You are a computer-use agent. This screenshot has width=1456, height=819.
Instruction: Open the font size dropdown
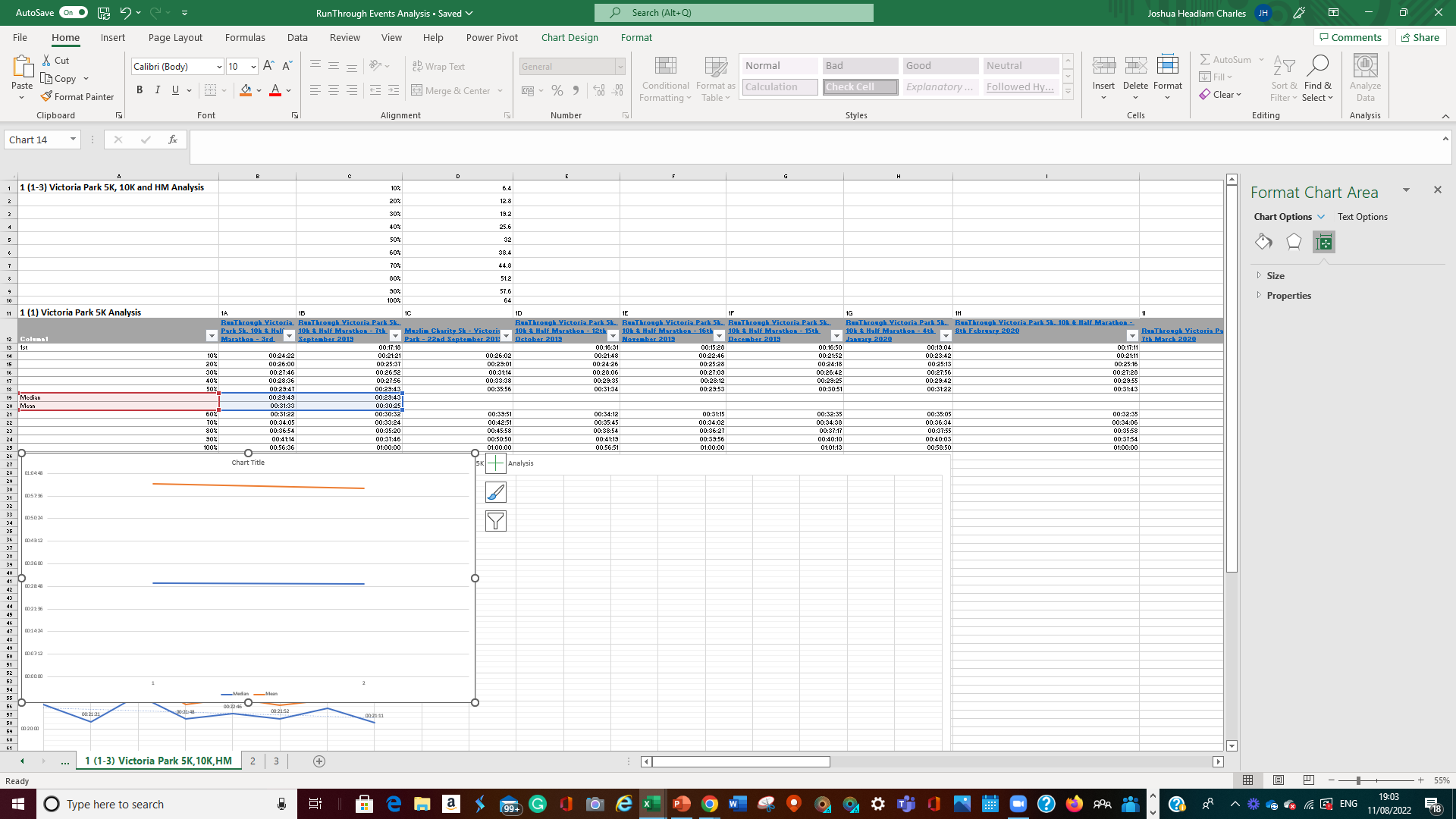253,67
